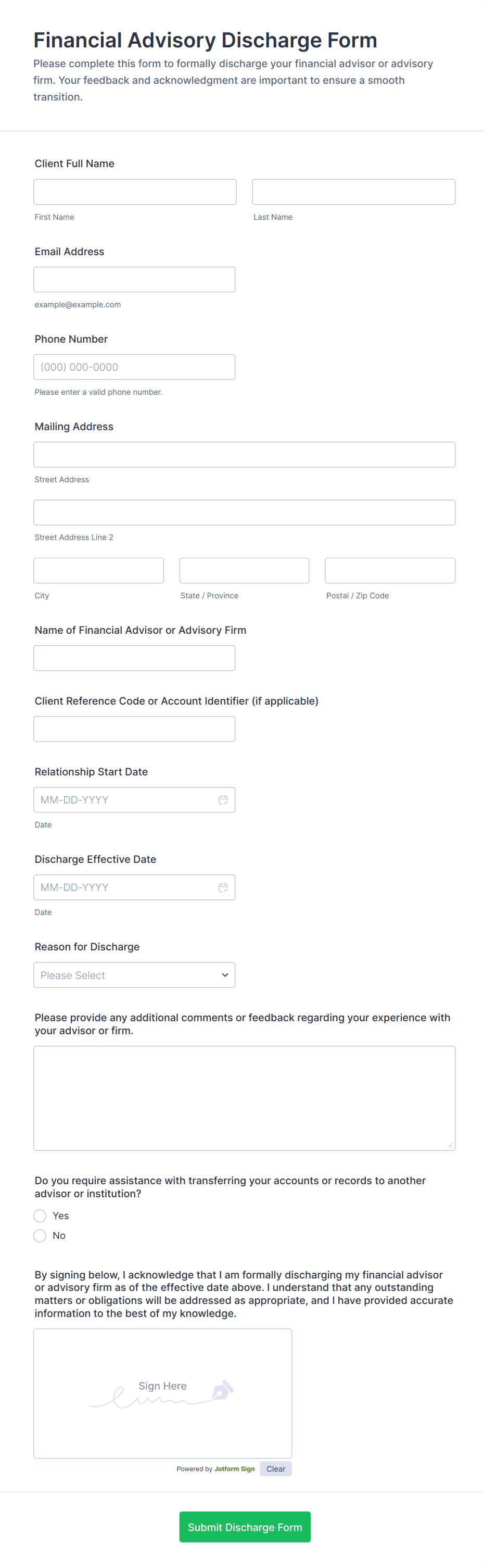The height and width of the screenshot is (1568, 484).
Task: Click inside the First Name field
Action: coord(134,191)
